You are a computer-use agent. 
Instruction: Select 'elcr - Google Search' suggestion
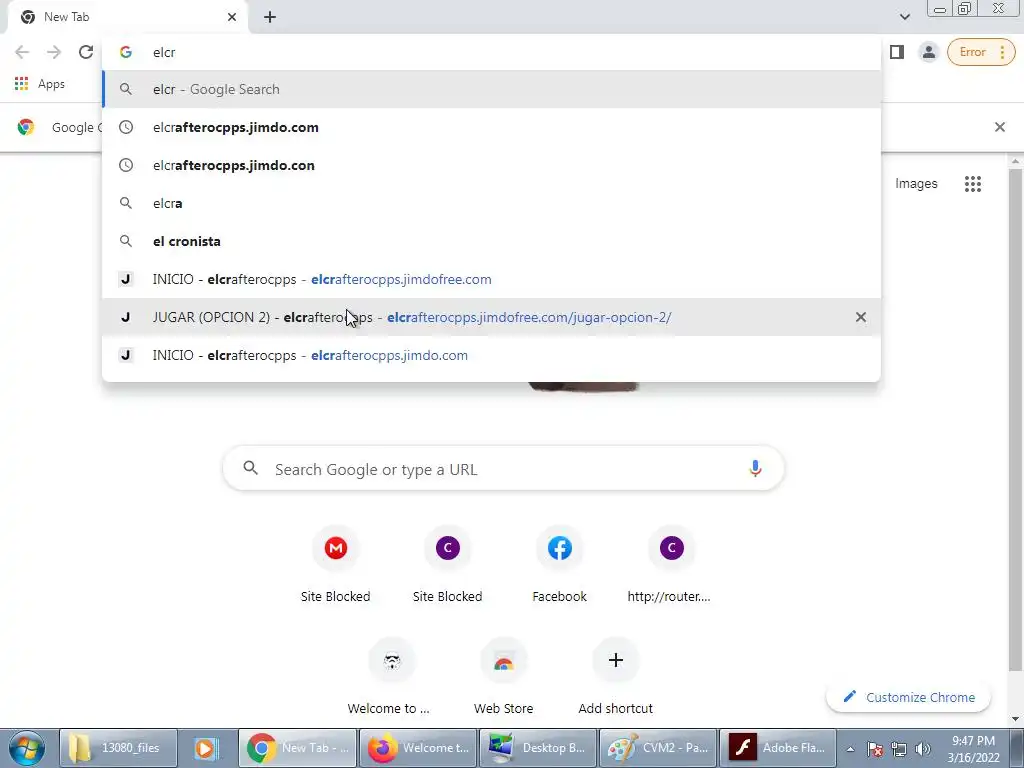pyautogui.click(x=491, y=89)
